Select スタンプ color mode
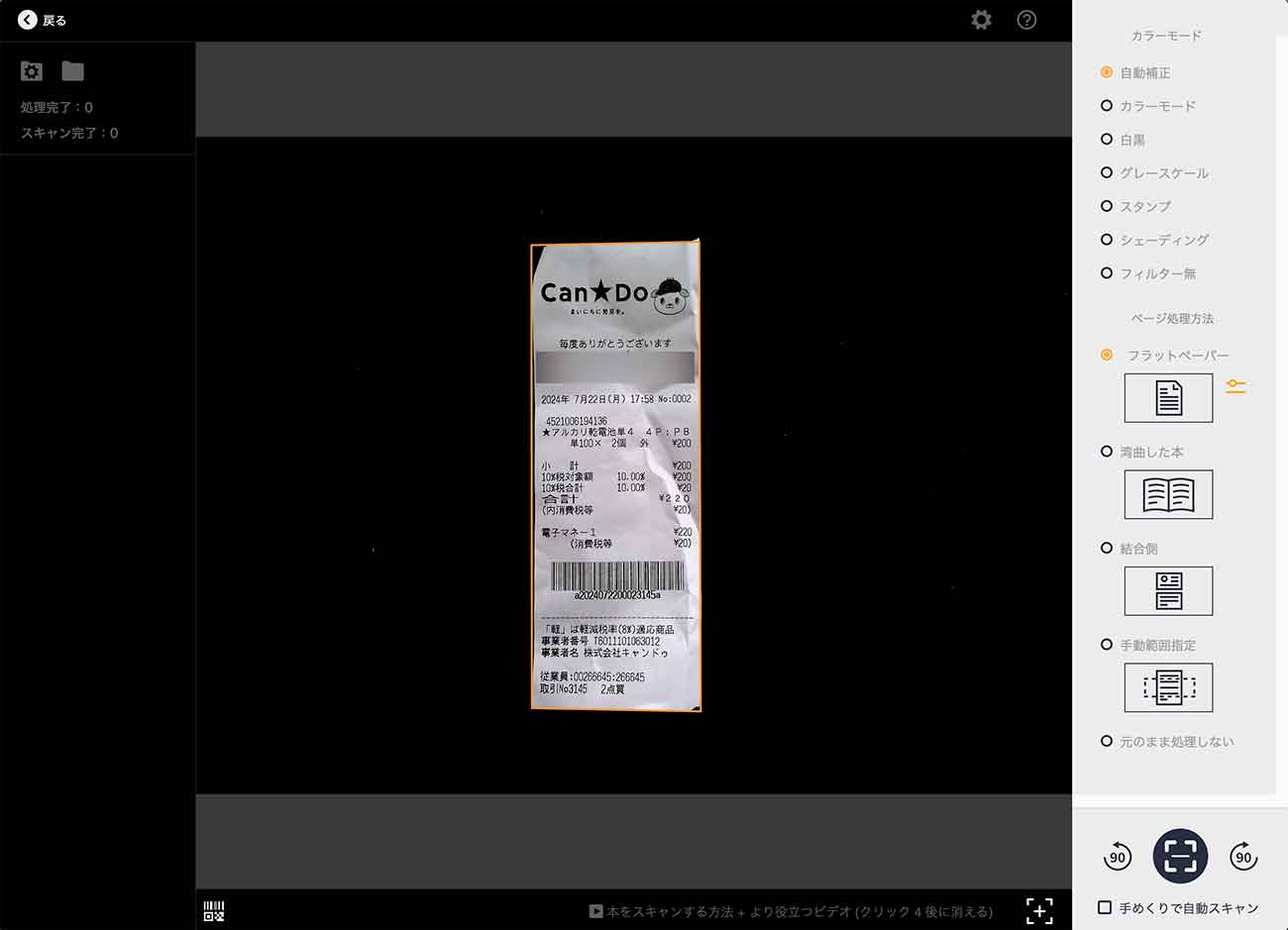The width and height of the screenshot is (1288, 930). (1135, 206)
